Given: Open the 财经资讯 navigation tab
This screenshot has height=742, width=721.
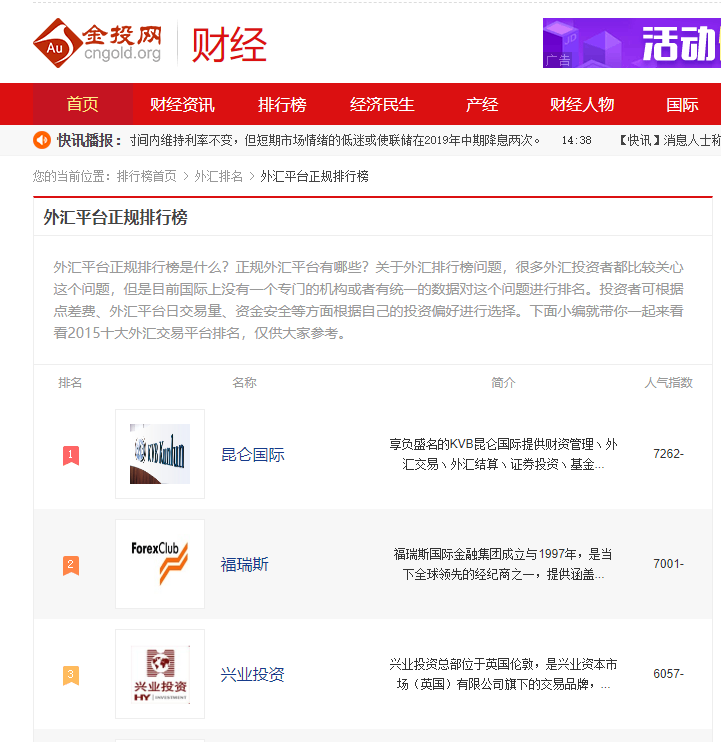Looking at the screenshot, I should point(183,104).
